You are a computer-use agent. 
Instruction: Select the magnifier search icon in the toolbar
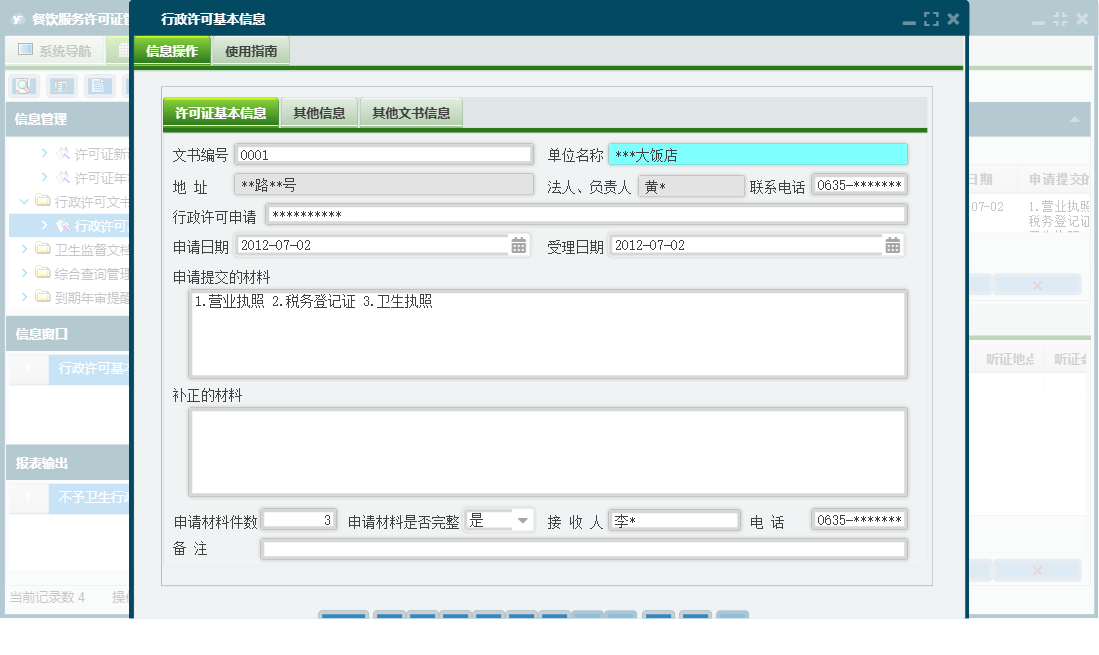[23, 85]
